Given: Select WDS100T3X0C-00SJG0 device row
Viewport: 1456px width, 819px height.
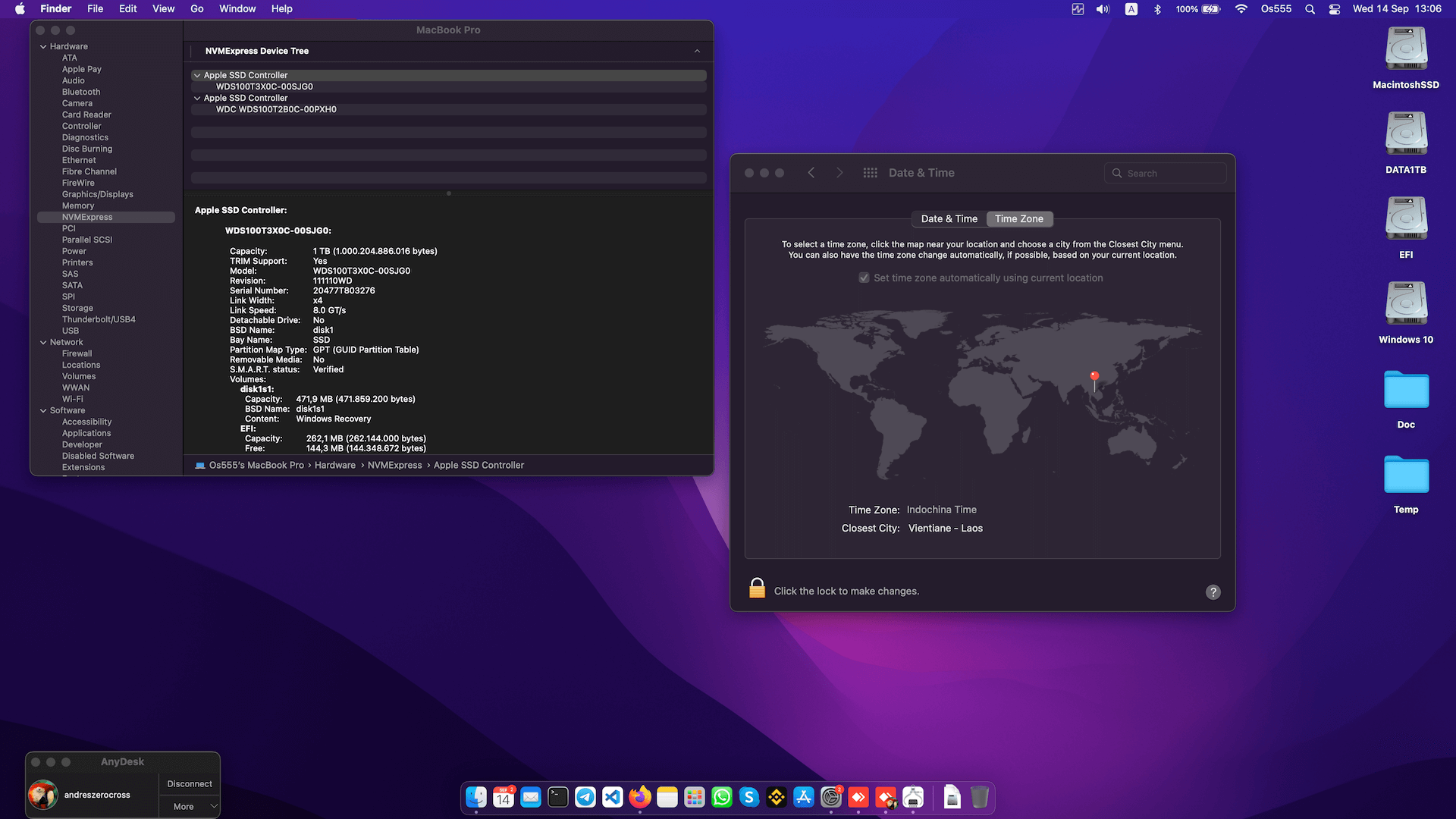Looking at the screenshot, I should (x=449, y=86).
